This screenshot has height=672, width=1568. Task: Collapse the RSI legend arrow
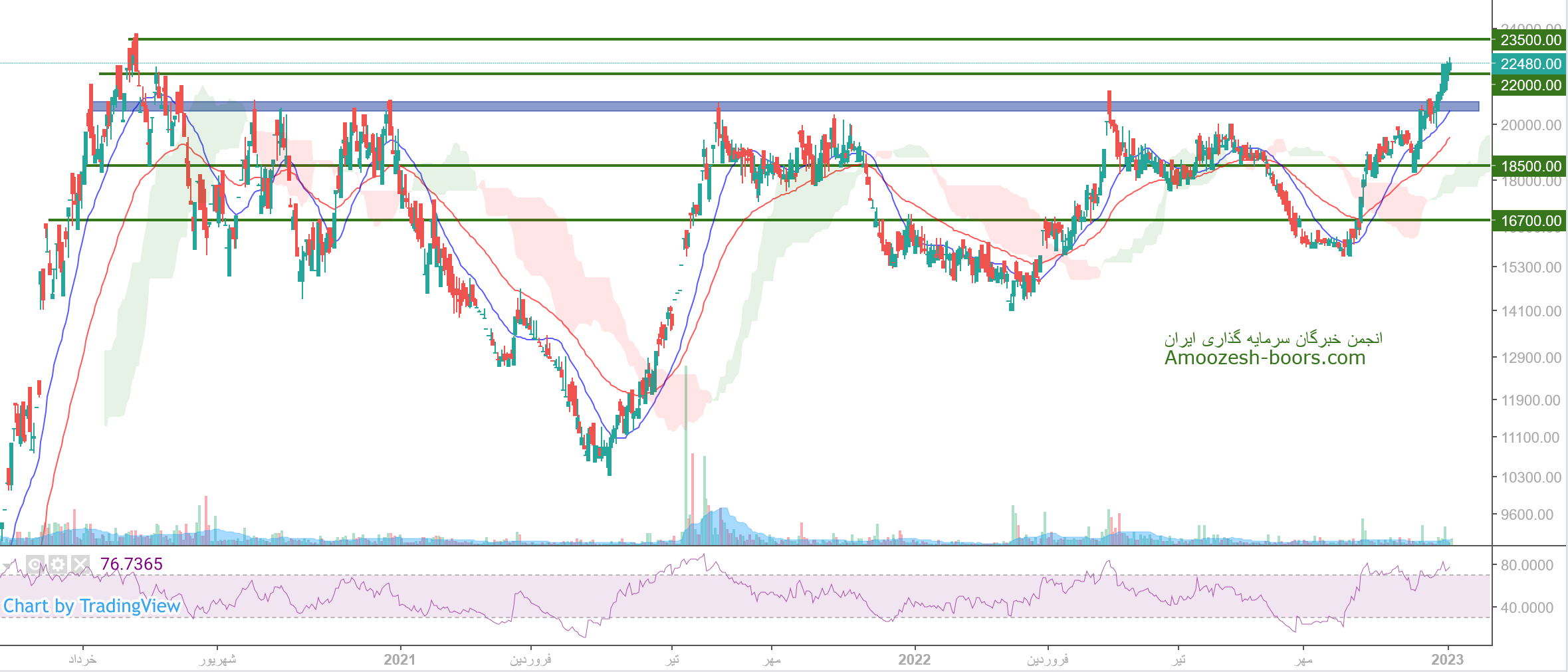(9, 565)
